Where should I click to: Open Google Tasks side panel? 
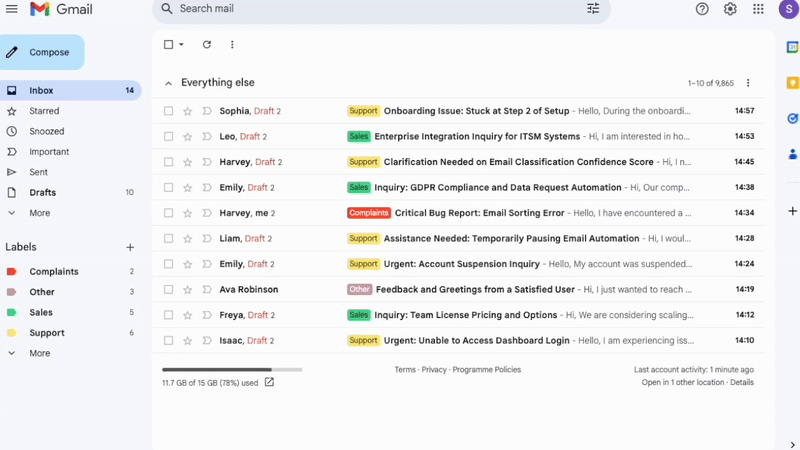click(792, 118)
